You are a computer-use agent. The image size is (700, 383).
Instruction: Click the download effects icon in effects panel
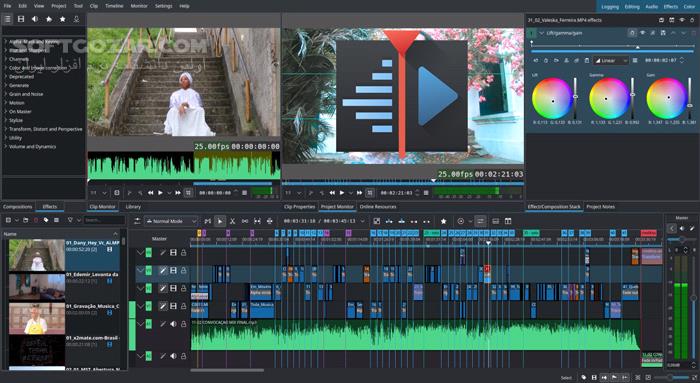click(76, 19)
